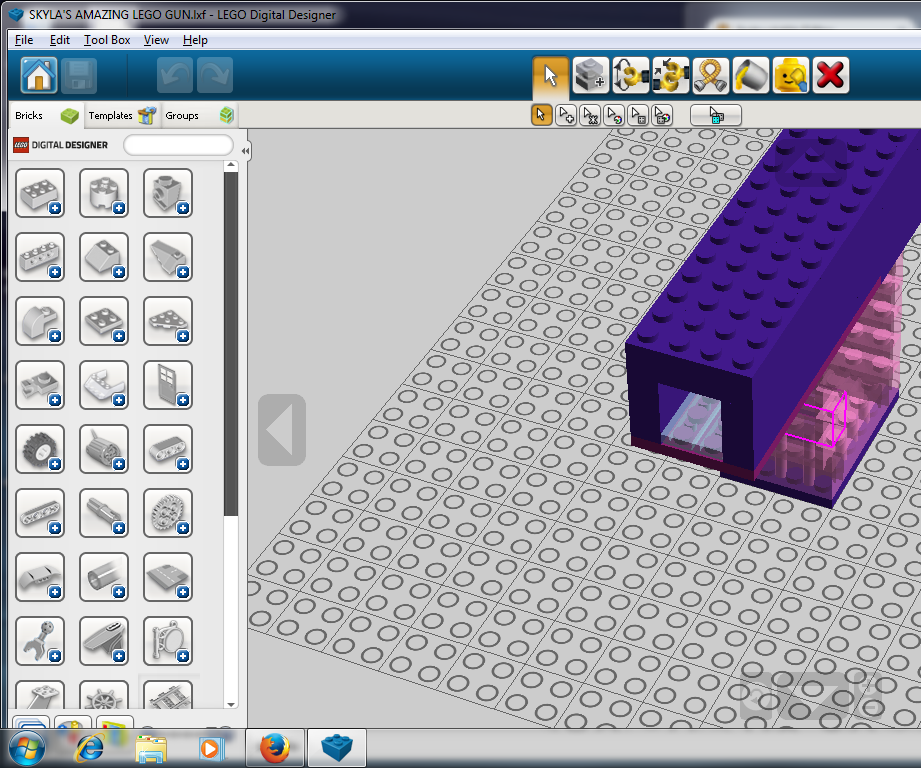Open Windows Explorer from the taskbar
The height and width of the screenshot is (768, 921).
coord(150,749)
